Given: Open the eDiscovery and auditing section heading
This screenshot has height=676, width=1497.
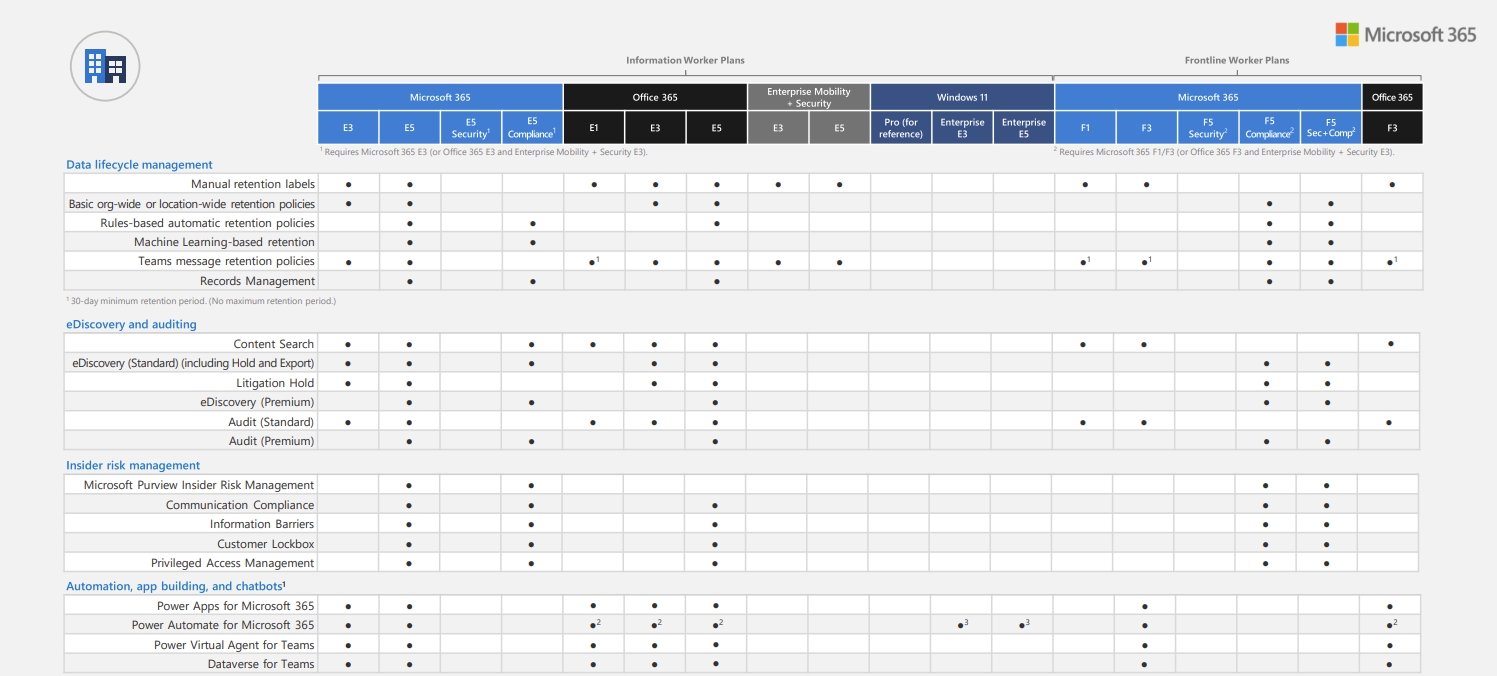Looking at the screenshot, I should click(x=131, y=324).
